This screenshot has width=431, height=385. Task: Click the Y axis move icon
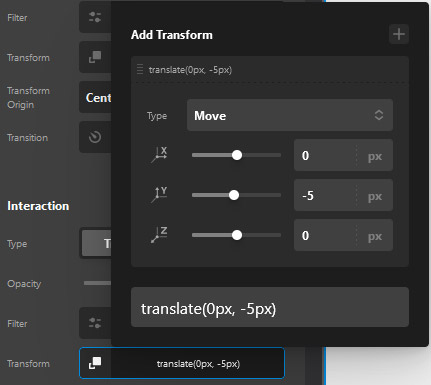point(159,195)
